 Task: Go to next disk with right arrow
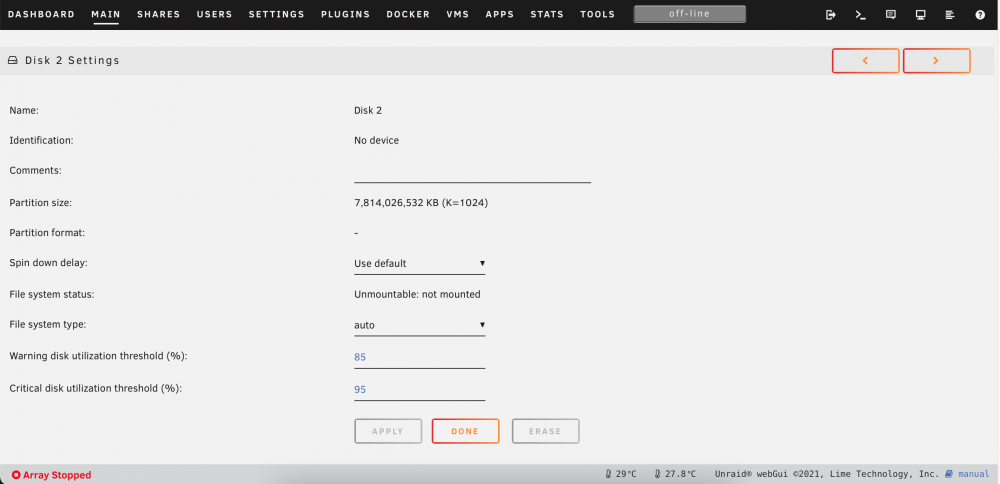[x=936, y=61]
